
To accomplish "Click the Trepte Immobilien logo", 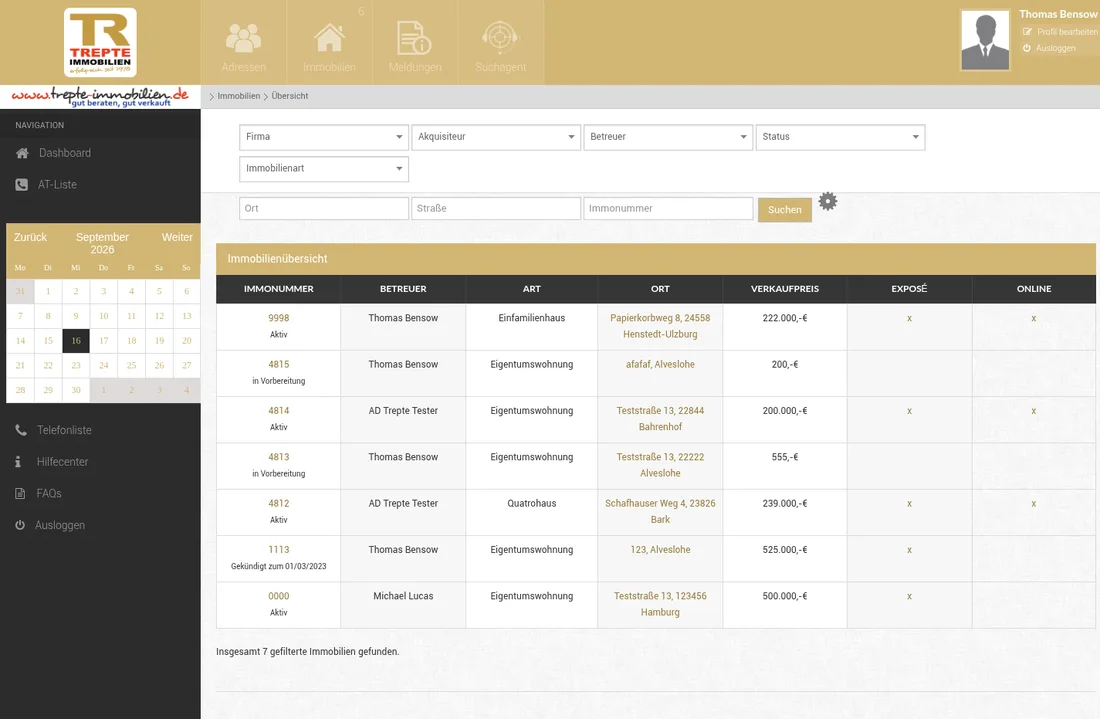I will 100,42.
